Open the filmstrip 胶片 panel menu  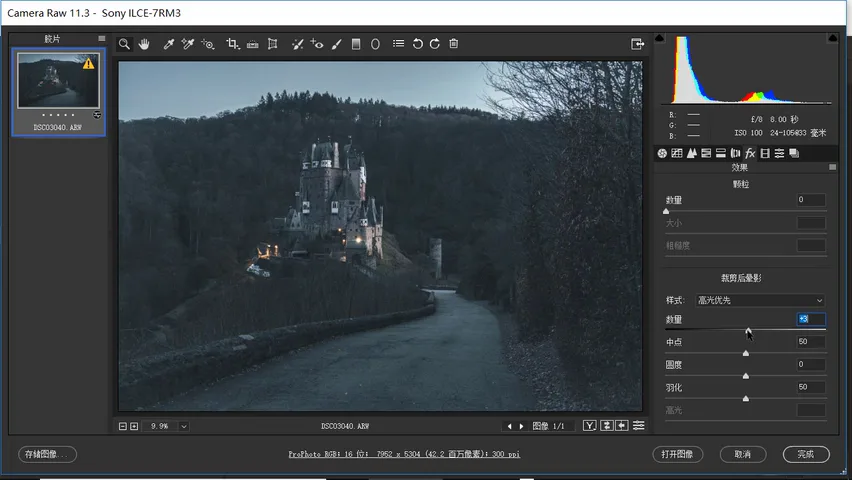102,39
